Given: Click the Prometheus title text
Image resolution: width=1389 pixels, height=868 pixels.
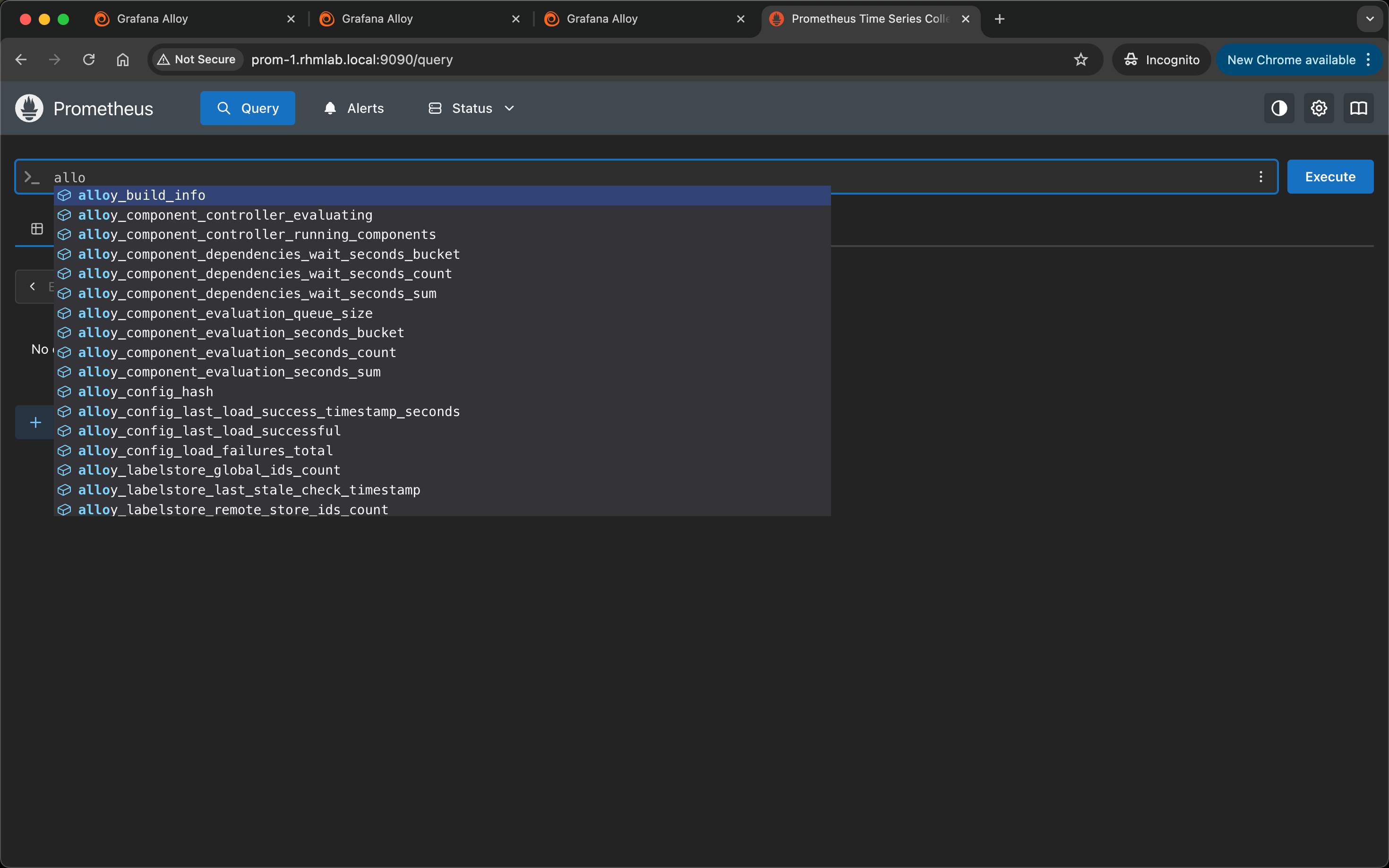Looking at the screenshot, I should (103, 109).
